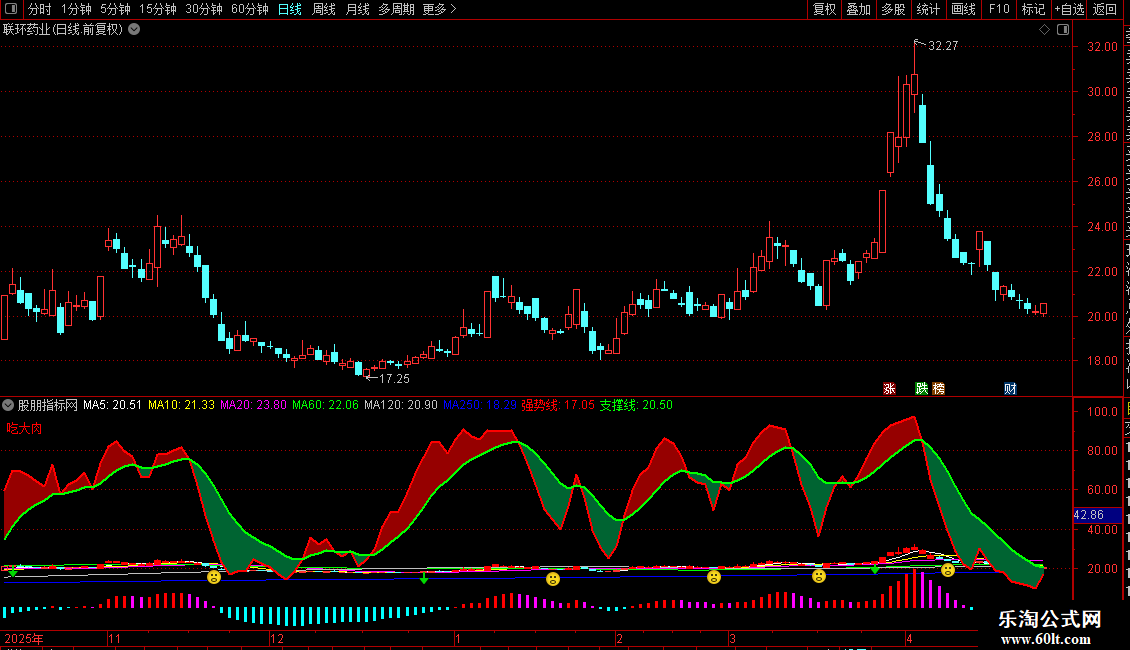This screenshot has width=1130, height=650.
Task: Click the 强势线: 17.05 label
Action: 558,405
